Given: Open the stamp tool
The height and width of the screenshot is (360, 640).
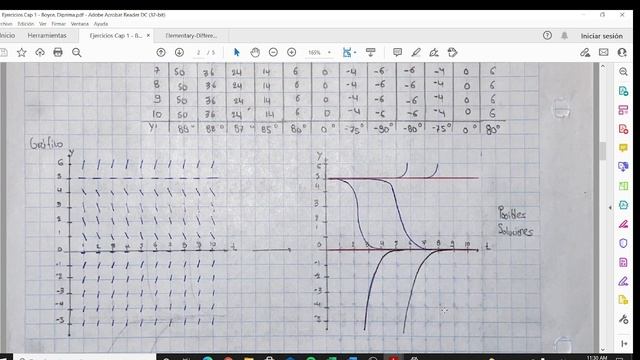Looking at the screenshot, I should 452,52.
